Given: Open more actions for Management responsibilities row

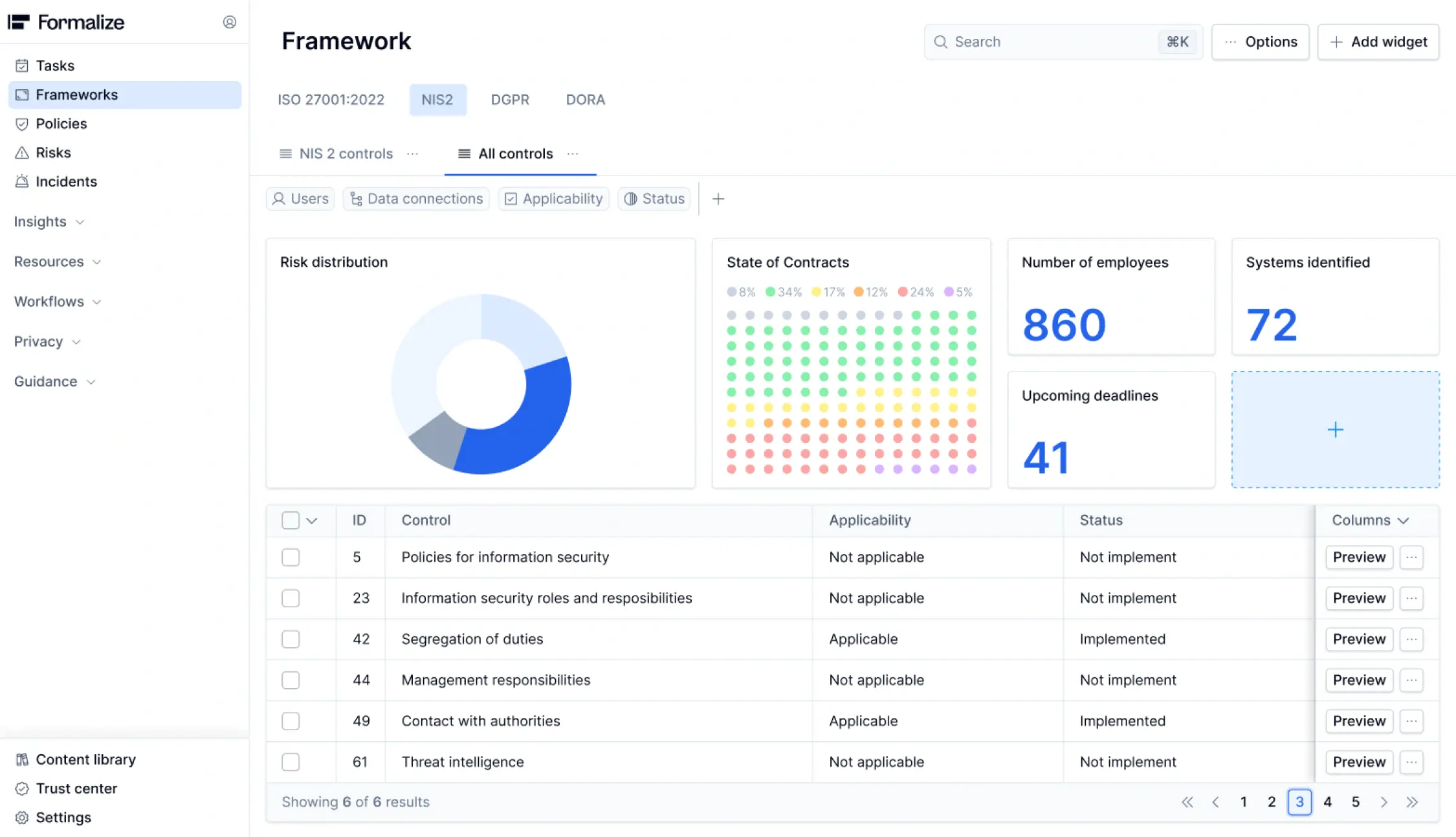Looking at the screenshot, I should point(1411,680).
